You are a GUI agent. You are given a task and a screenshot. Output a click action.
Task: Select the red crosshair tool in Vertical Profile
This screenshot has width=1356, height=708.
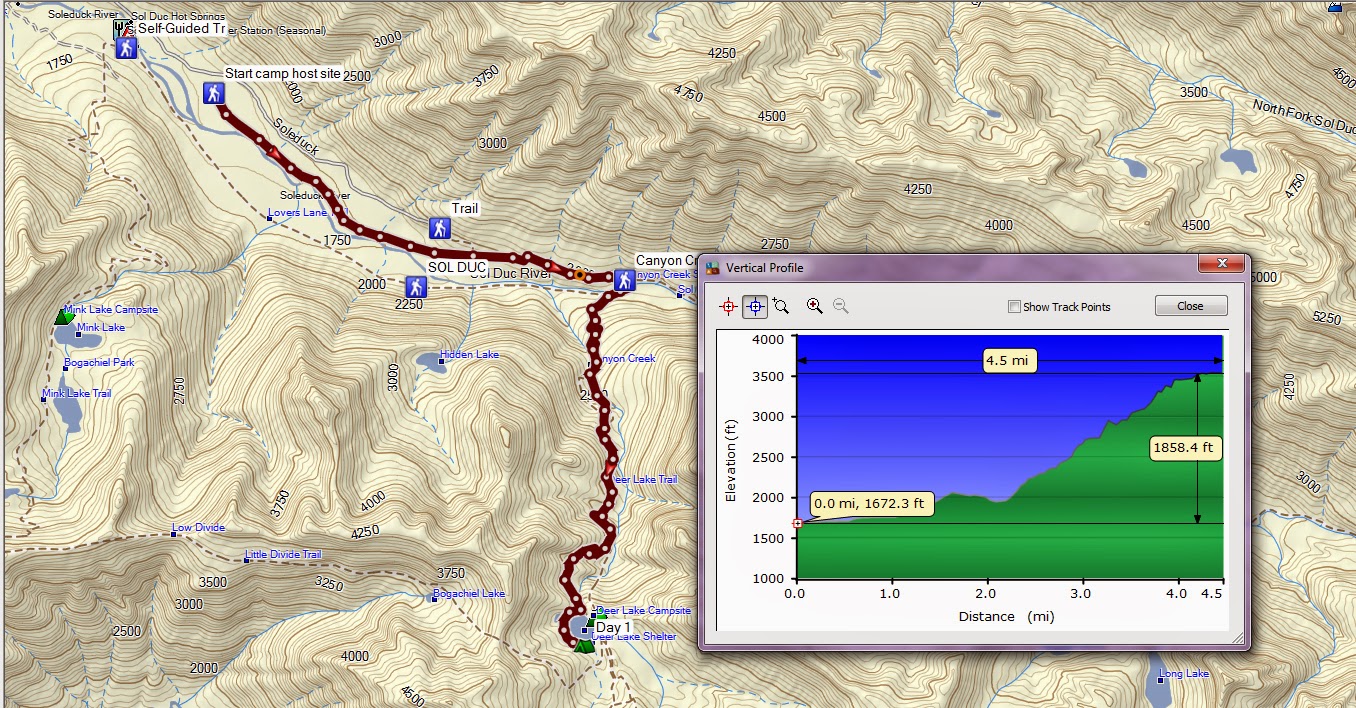(729, 307)
